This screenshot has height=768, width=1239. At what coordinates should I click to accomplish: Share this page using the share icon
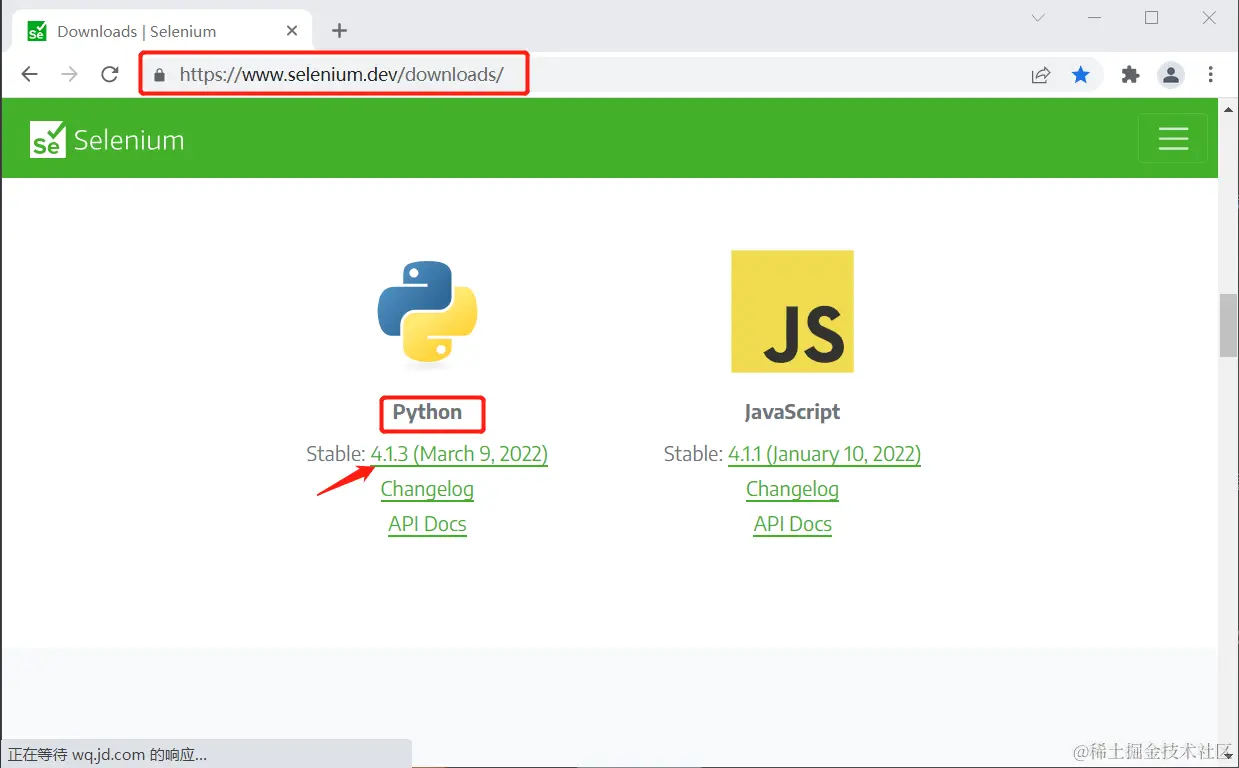coord(1041,75)
